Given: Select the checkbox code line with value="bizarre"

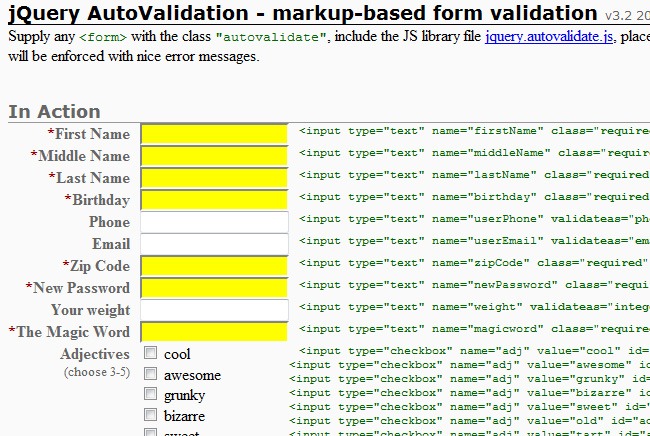Looking at the screenshot, I should [469, 393].
